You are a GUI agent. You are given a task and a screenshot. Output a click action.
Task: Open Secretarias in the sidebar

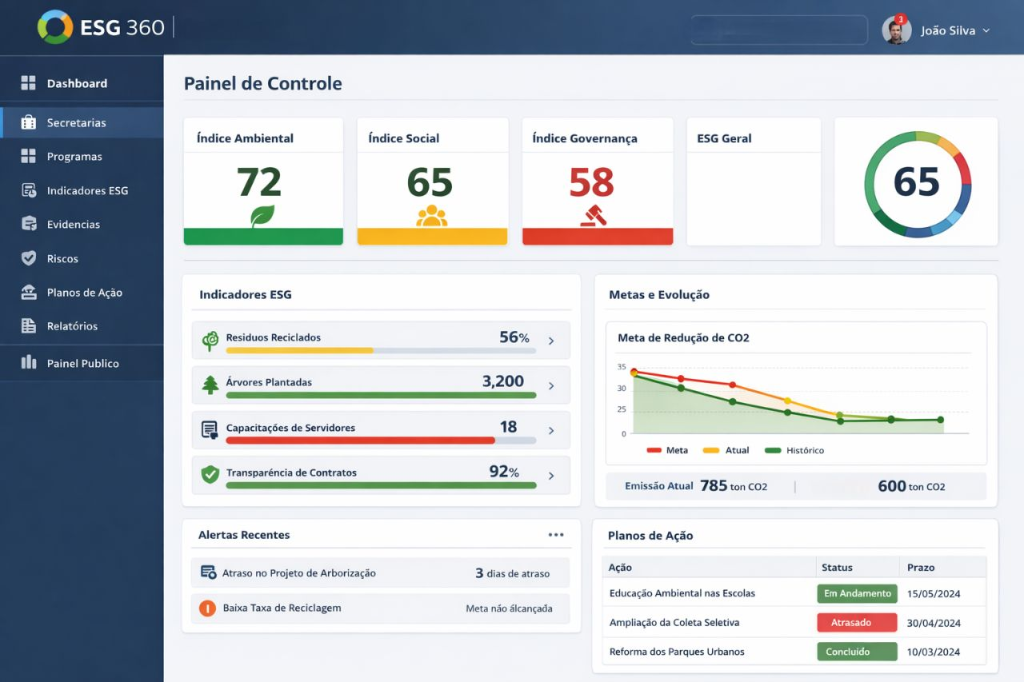coord(82,122)
